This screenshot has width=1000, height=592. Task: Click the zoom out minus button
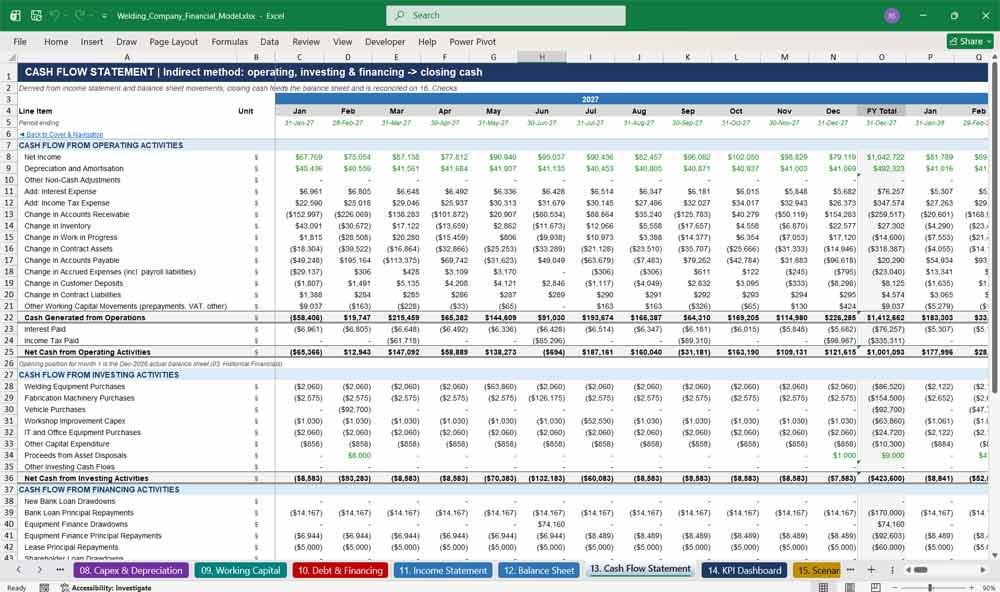point(895,588)
